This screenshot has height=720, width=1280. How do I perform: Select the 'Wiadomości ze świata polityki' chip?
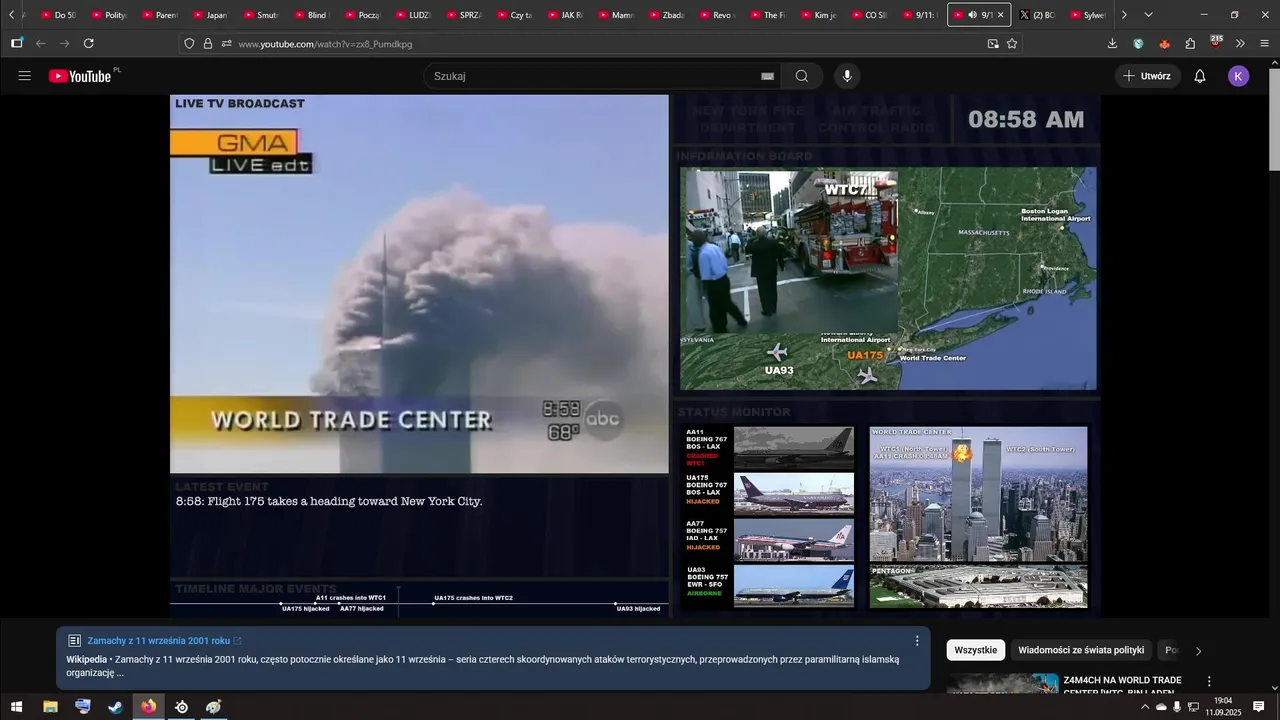point(1081,650)
